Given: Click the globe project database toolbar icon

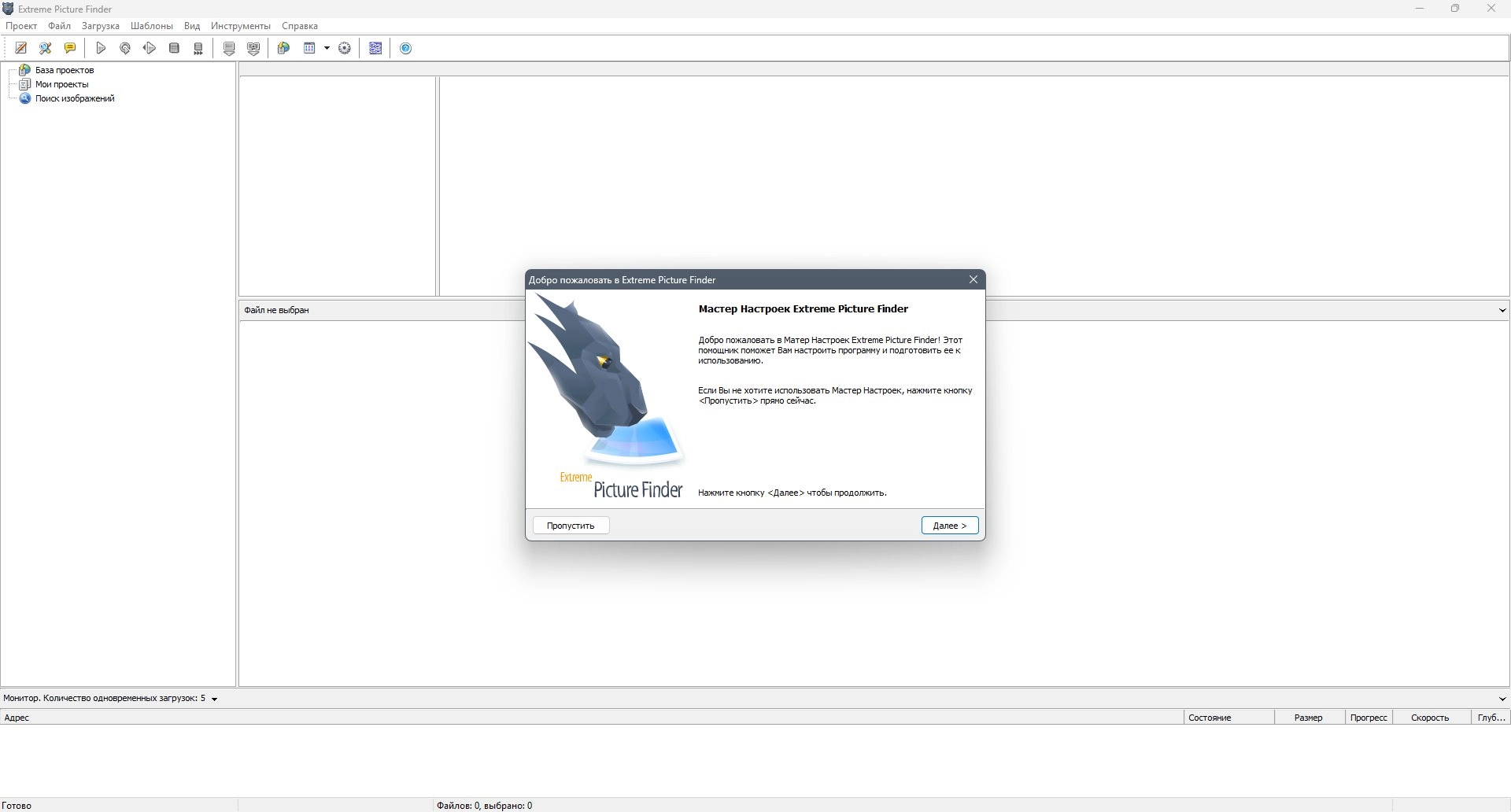Looking at the screenshot, I should [284, 48].
